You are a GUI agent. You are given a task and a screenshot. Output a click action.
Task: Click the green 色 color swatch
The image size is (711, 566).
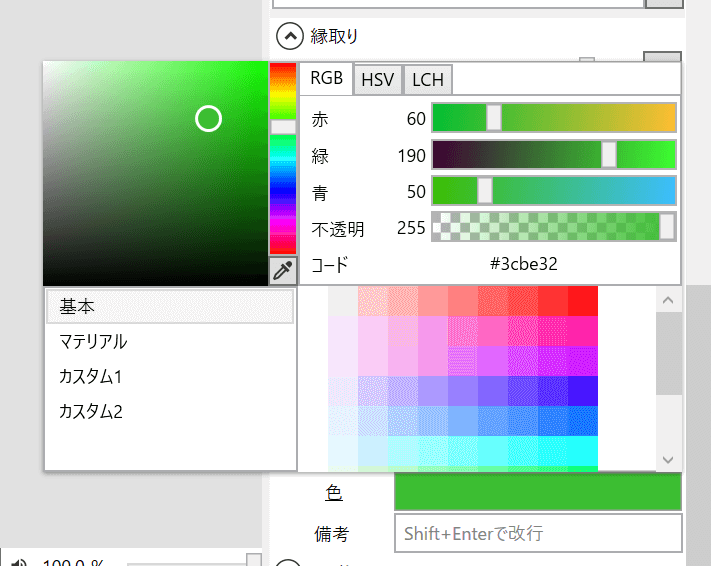537,492
